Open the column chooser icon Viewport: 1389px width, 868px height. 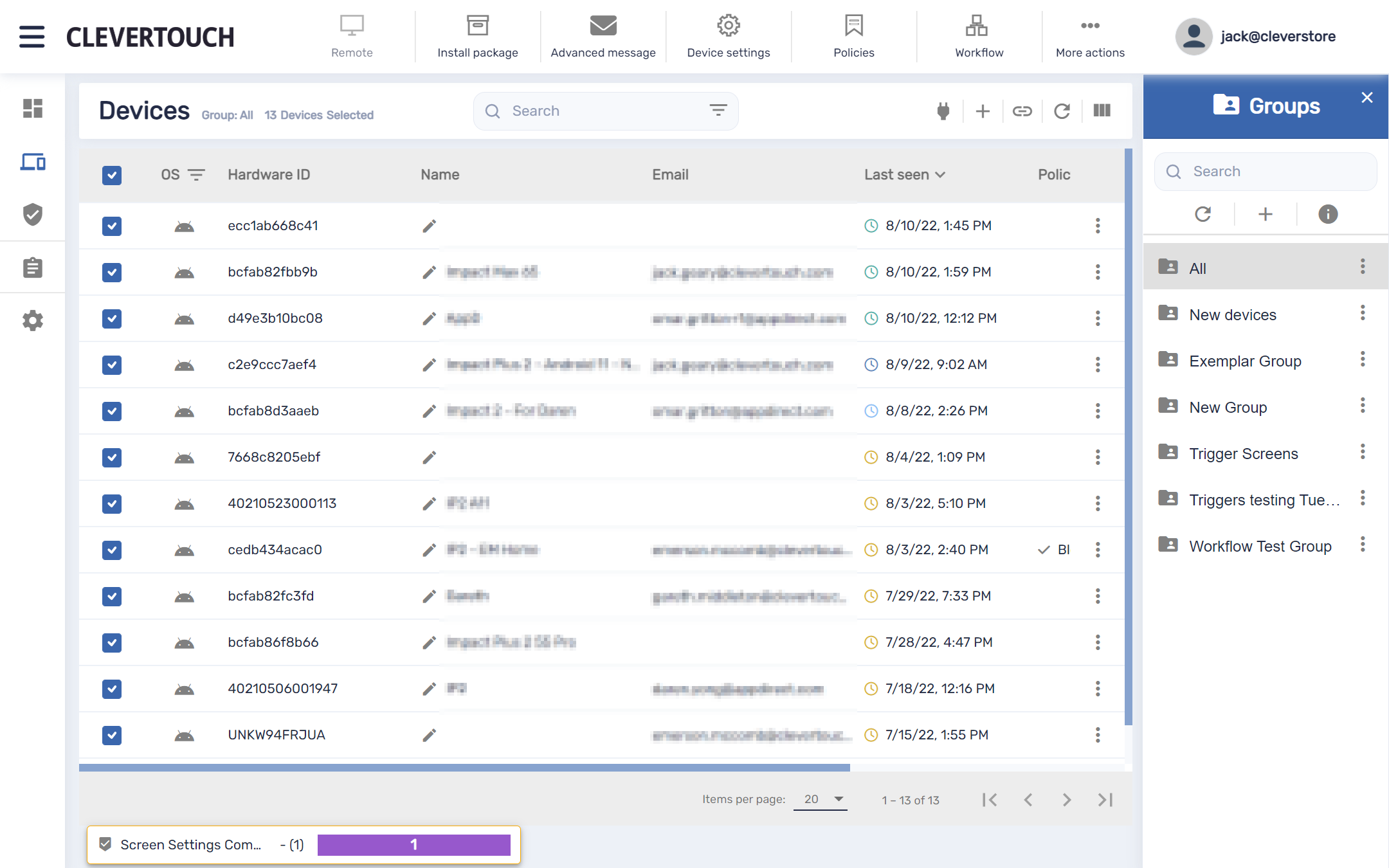click(x=1102, y=111)
